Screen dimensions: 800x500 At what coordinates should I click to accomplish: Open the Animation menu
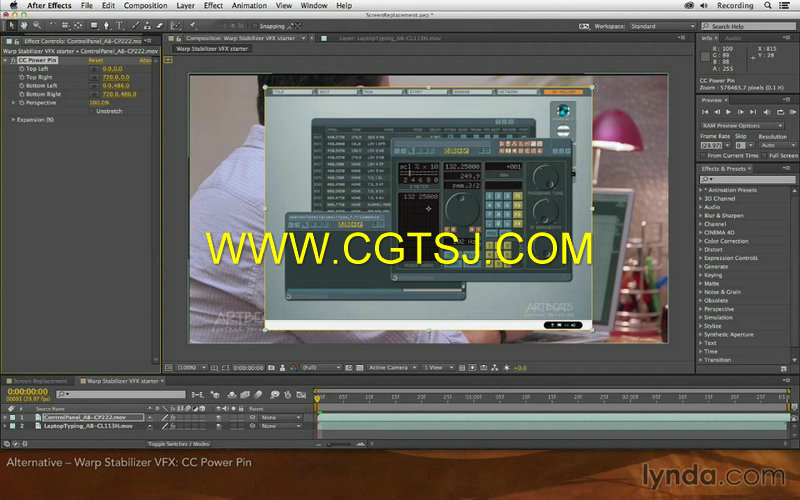click(249, 6)
